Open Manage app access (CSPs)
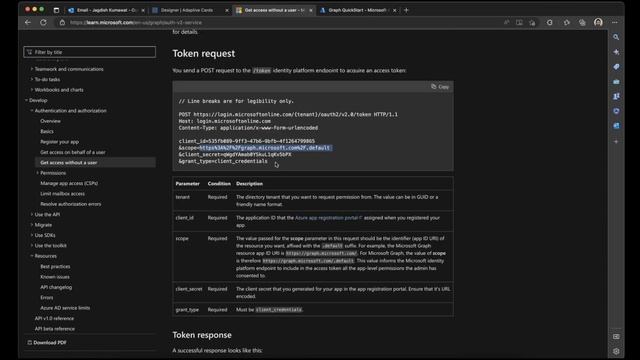Screen dimensions: 640x360 click(x=69, y=183)
